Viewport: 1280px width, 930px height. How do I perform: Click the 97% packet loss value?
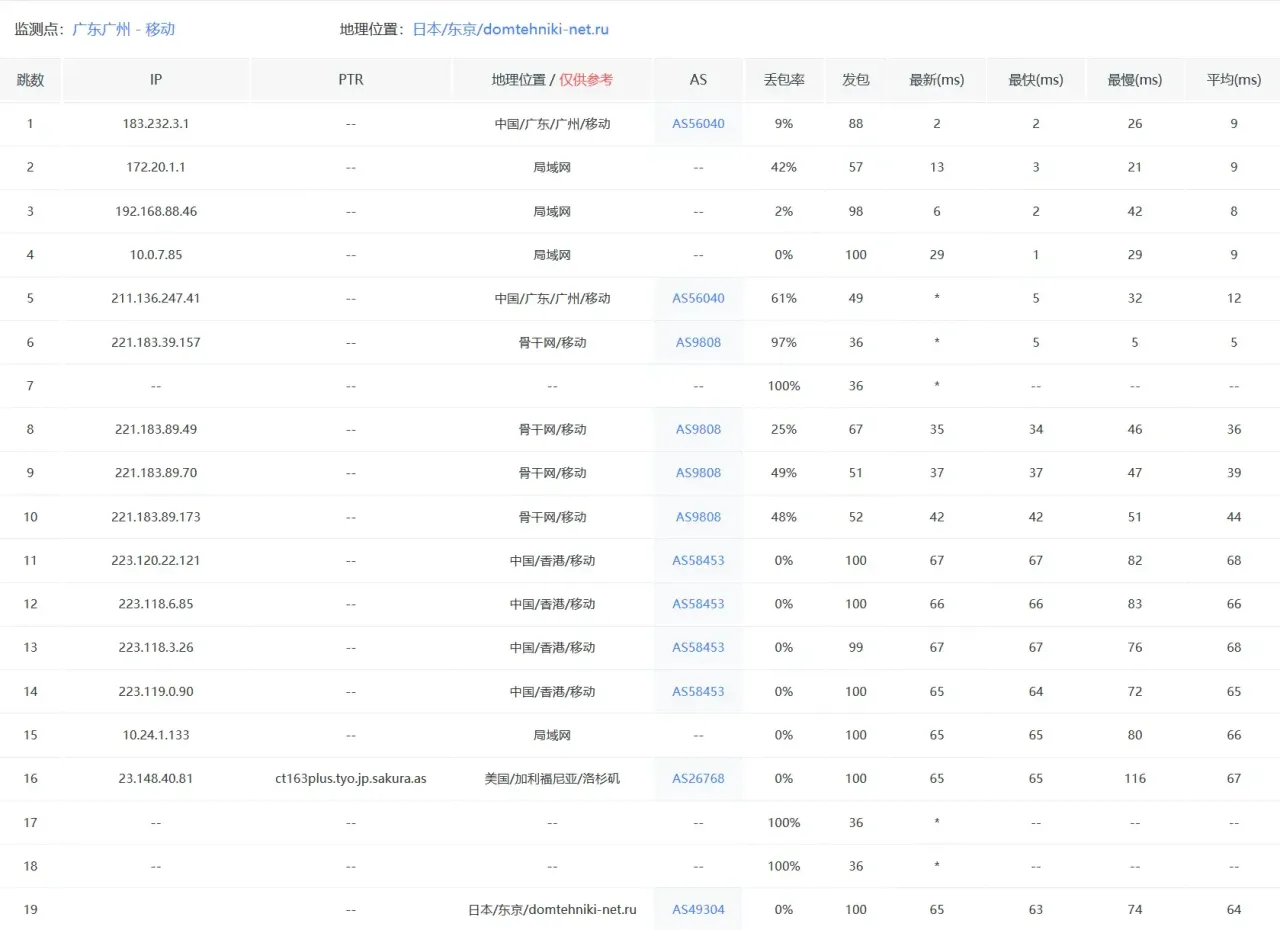click(784, 342)
